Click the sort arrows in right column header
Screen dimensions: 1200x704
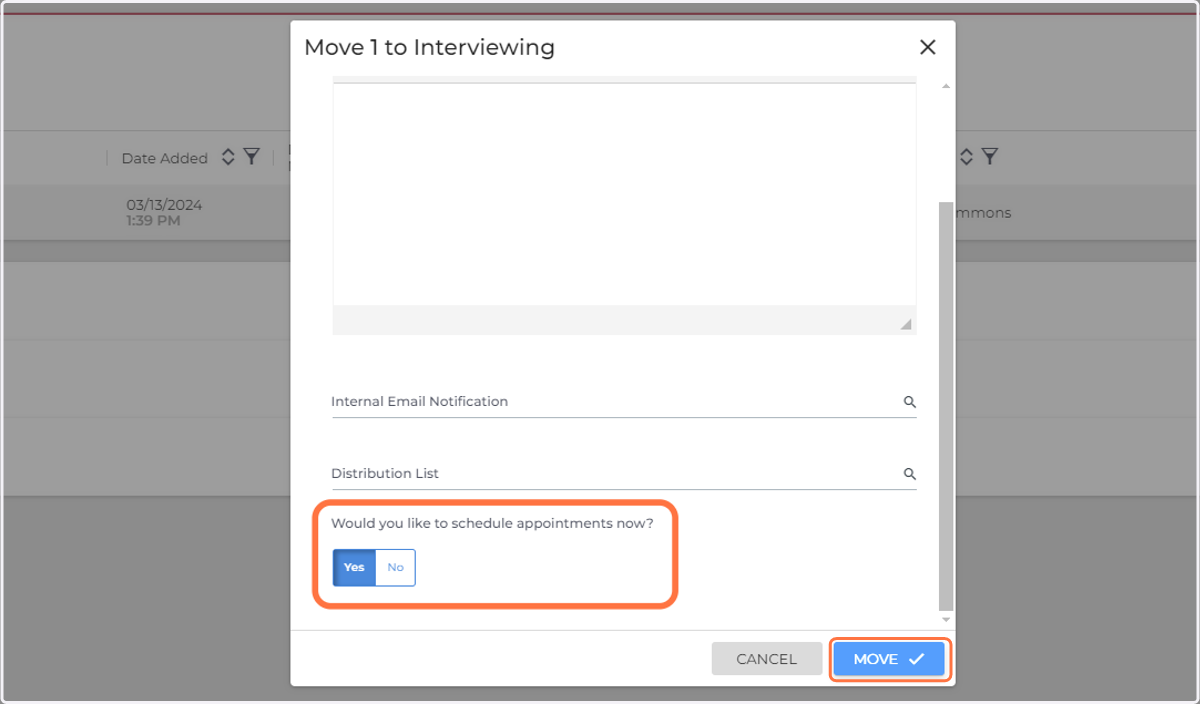[966, 156]
